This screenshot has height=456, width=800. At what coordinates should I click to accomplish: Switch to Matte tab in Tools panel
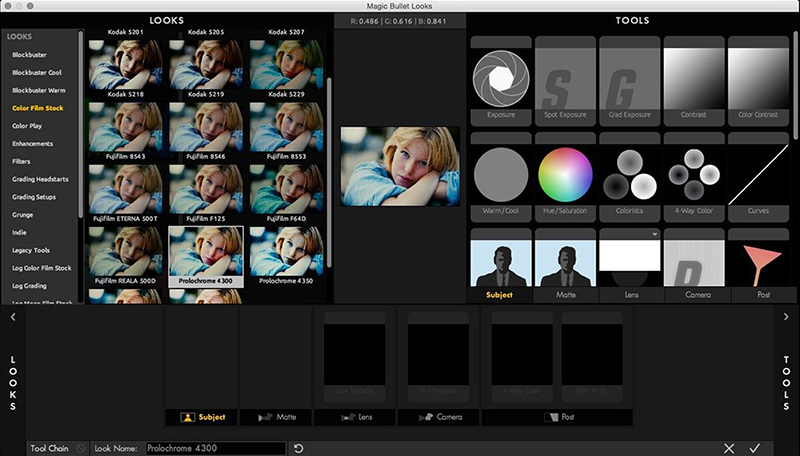[x=566, y=295]
